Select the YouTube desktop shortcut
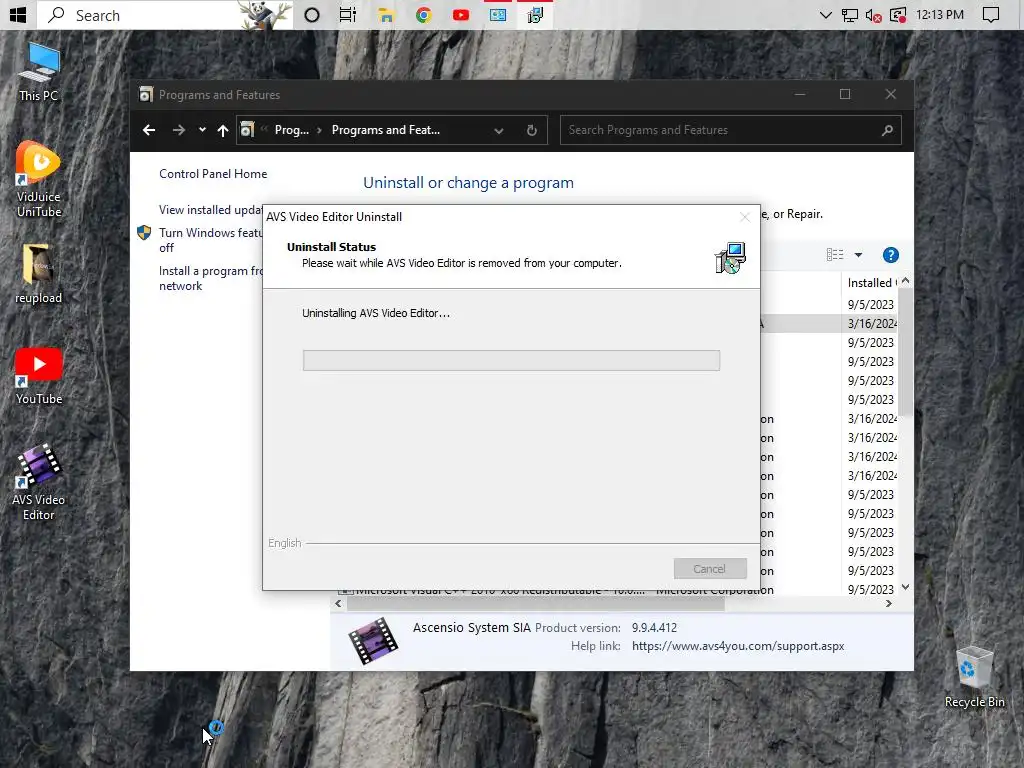1024x768 pixels. click(39, 376)
